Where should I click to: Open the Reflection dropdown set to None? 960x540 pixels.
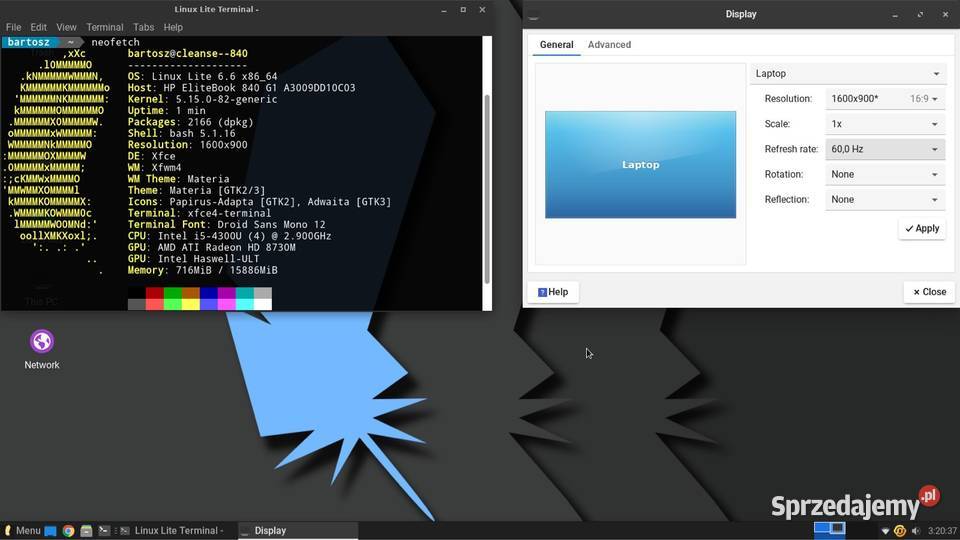coord(885,199)
